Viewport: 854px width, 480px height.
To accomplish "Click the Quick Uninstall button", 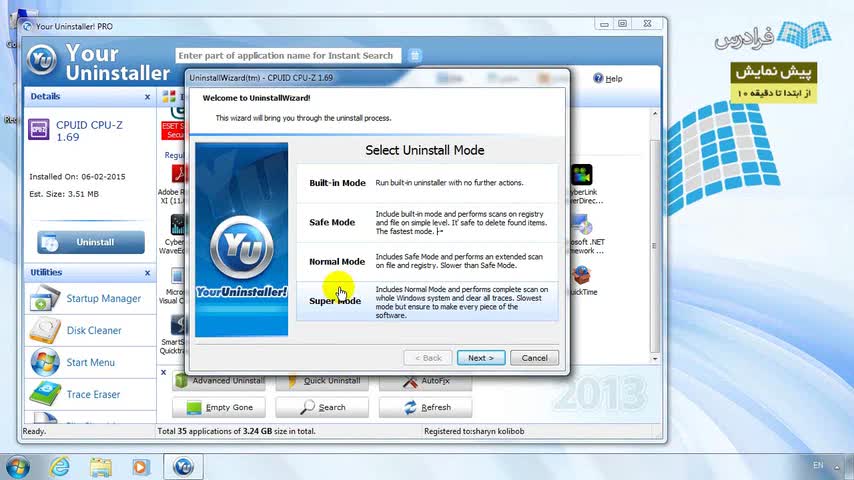I will point(322,381).
